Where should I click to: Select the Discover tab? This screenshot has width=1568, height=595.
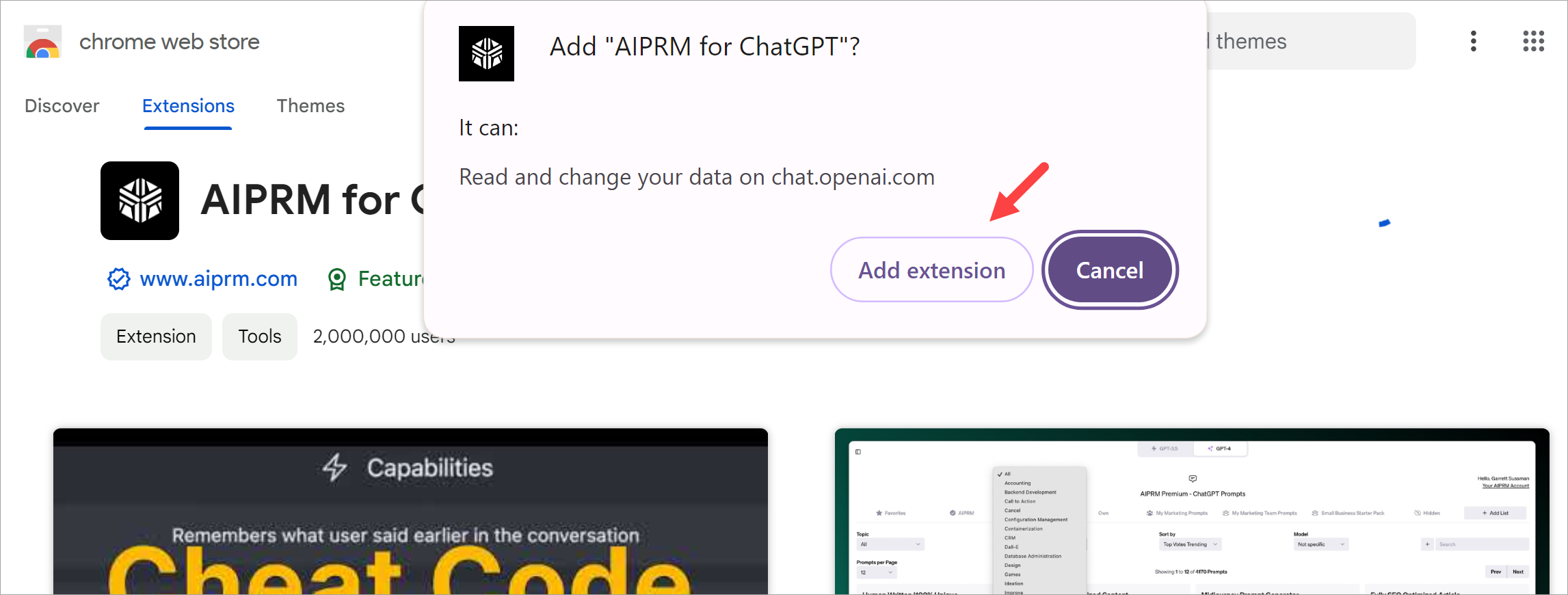pos(62,106)
